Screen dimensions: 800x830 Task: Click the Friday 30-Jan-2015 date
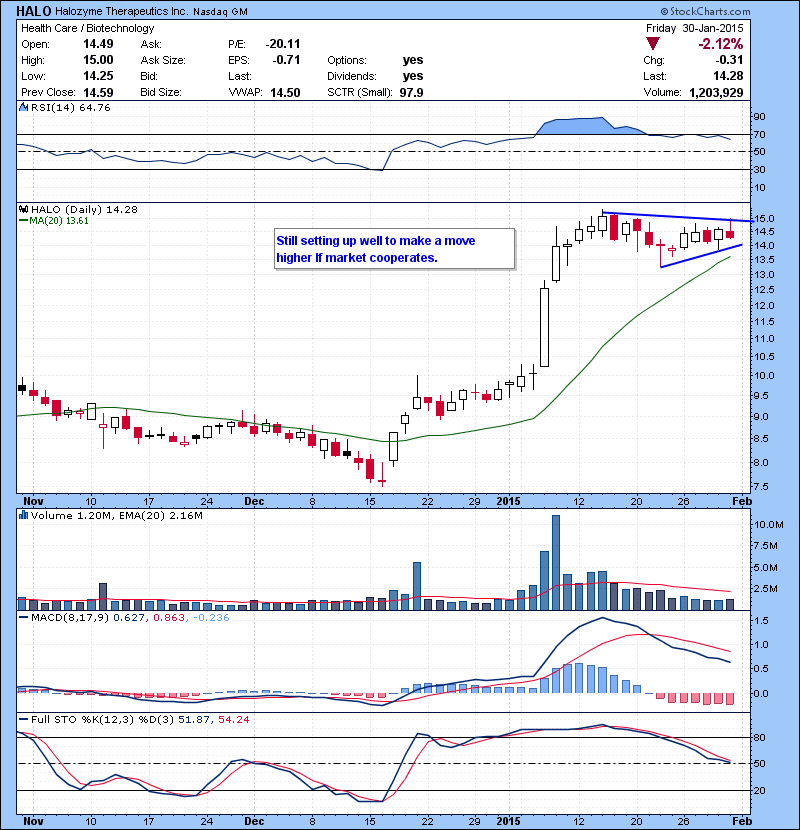(x=695, y=28)
